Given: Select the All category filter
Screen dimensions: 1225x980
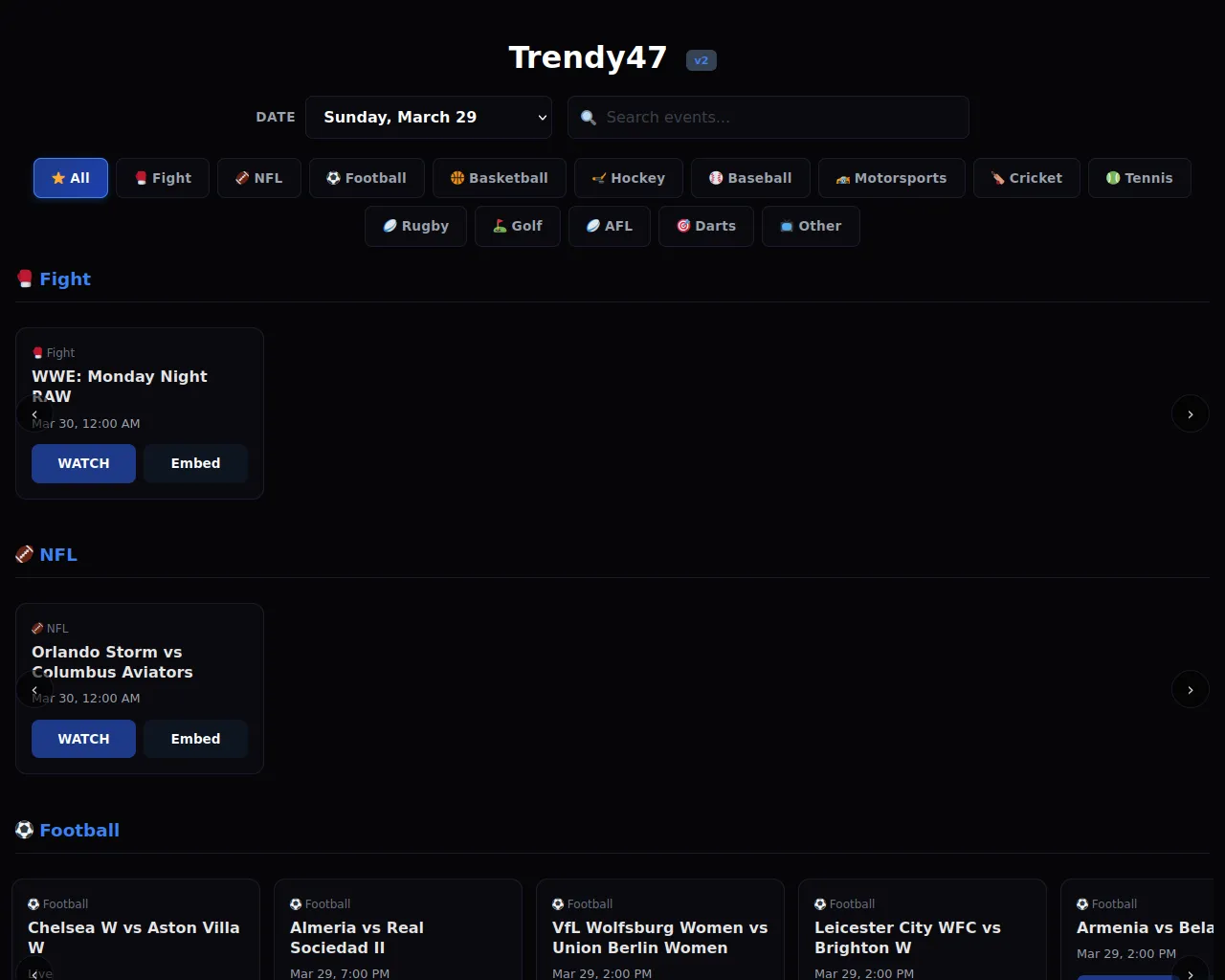Looking at the screenshot, I should tap(71, 178).
